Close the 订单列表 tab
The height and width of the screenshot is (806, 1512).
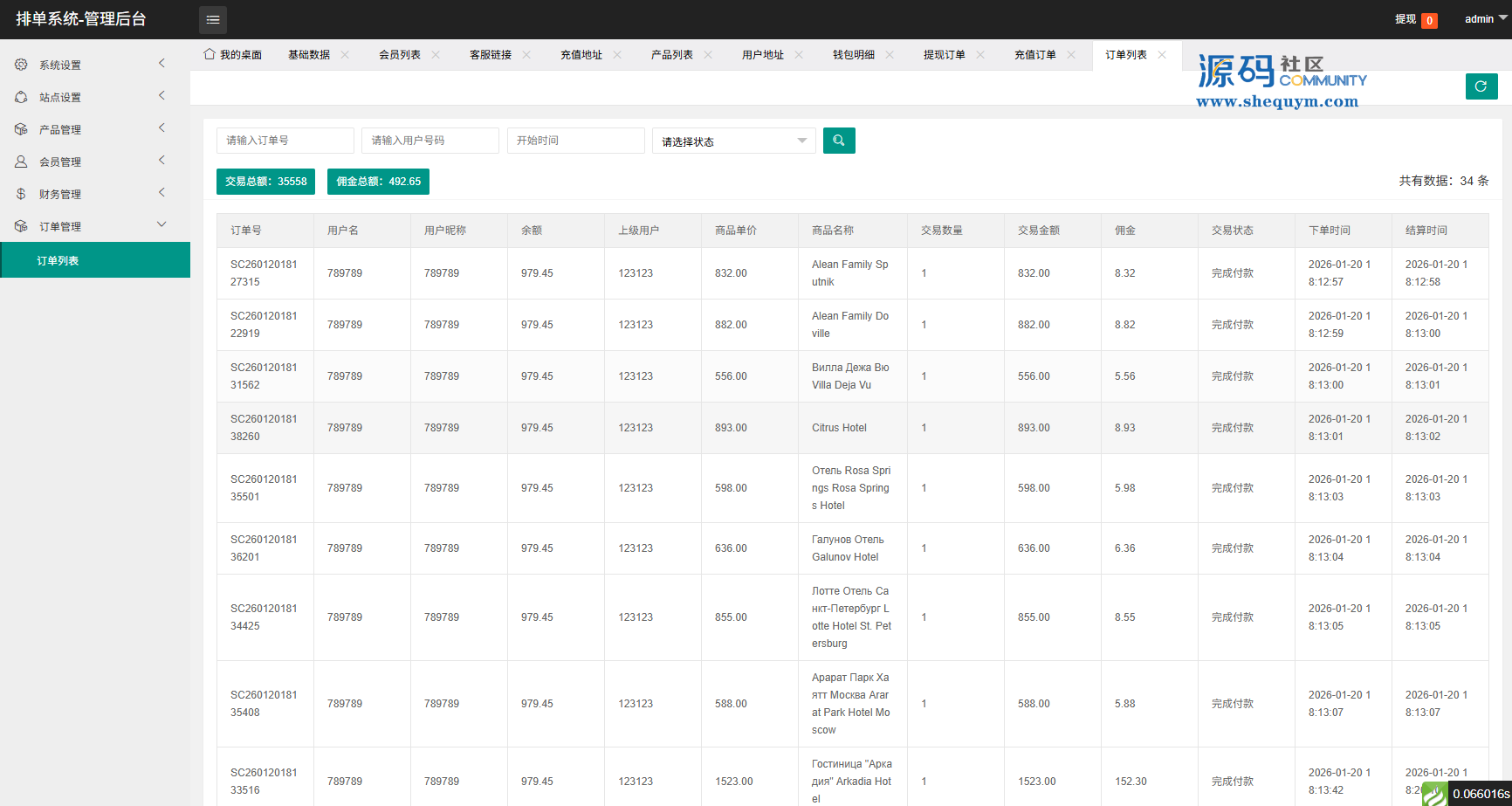click(1162, 55)
